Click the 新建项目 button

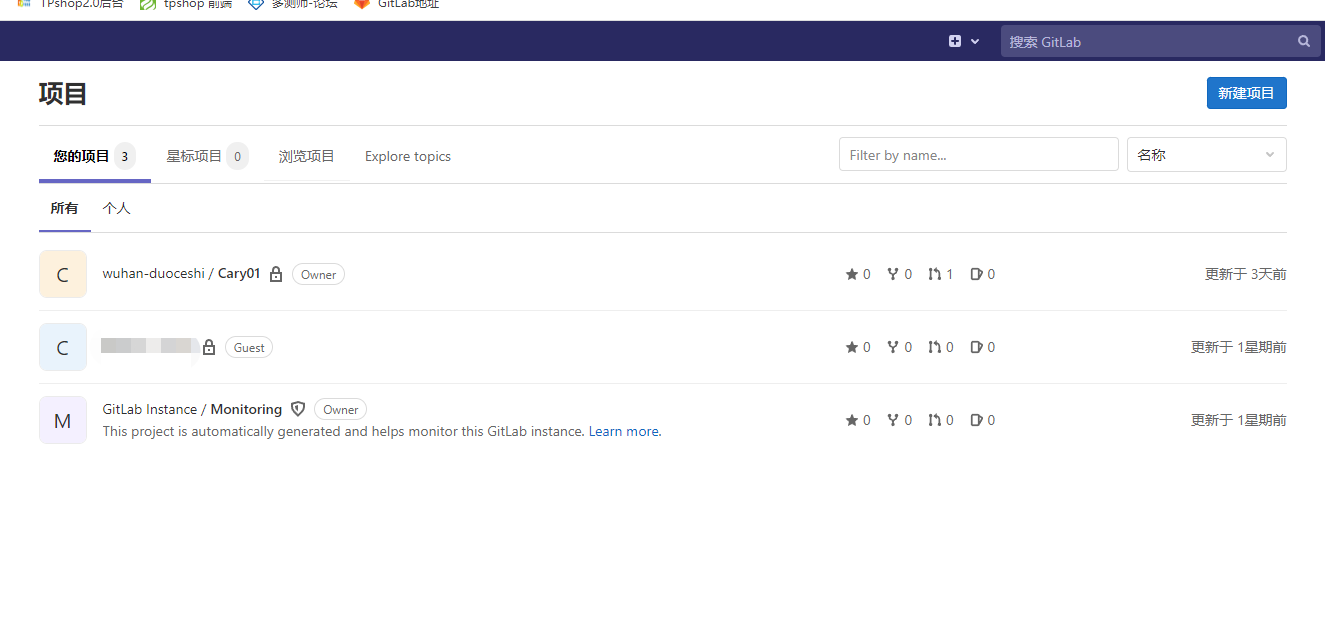tap(1246, 93)
